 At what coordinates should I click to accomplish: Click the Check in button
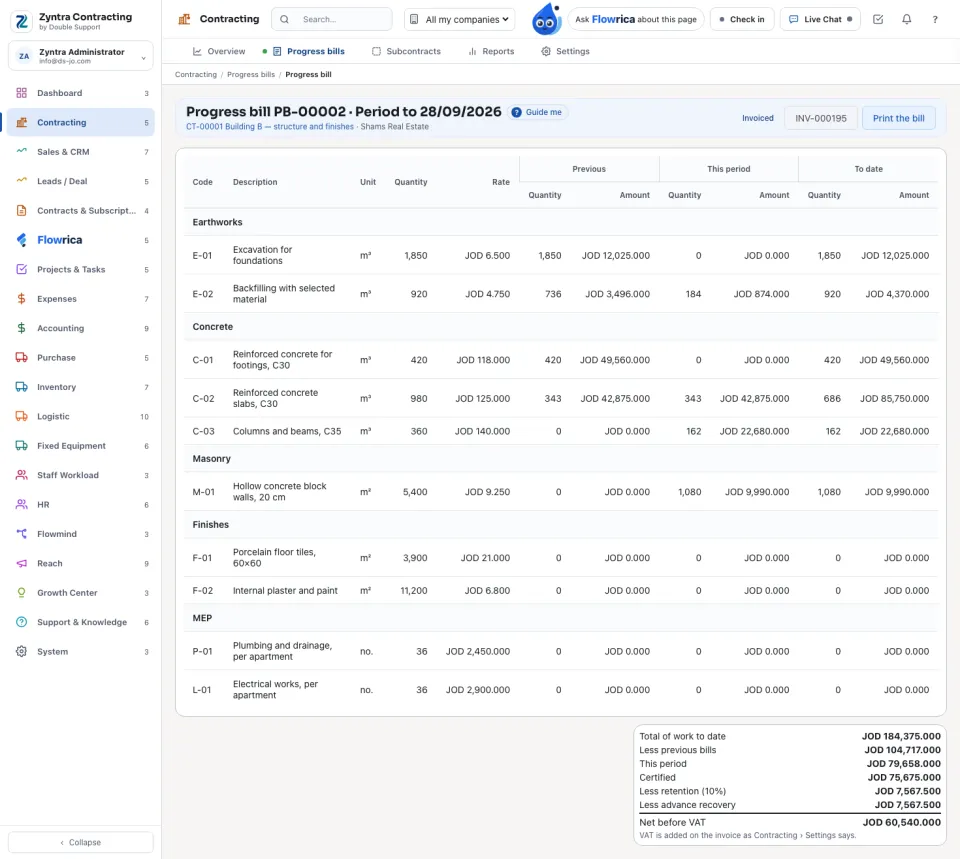coord(742,19)
